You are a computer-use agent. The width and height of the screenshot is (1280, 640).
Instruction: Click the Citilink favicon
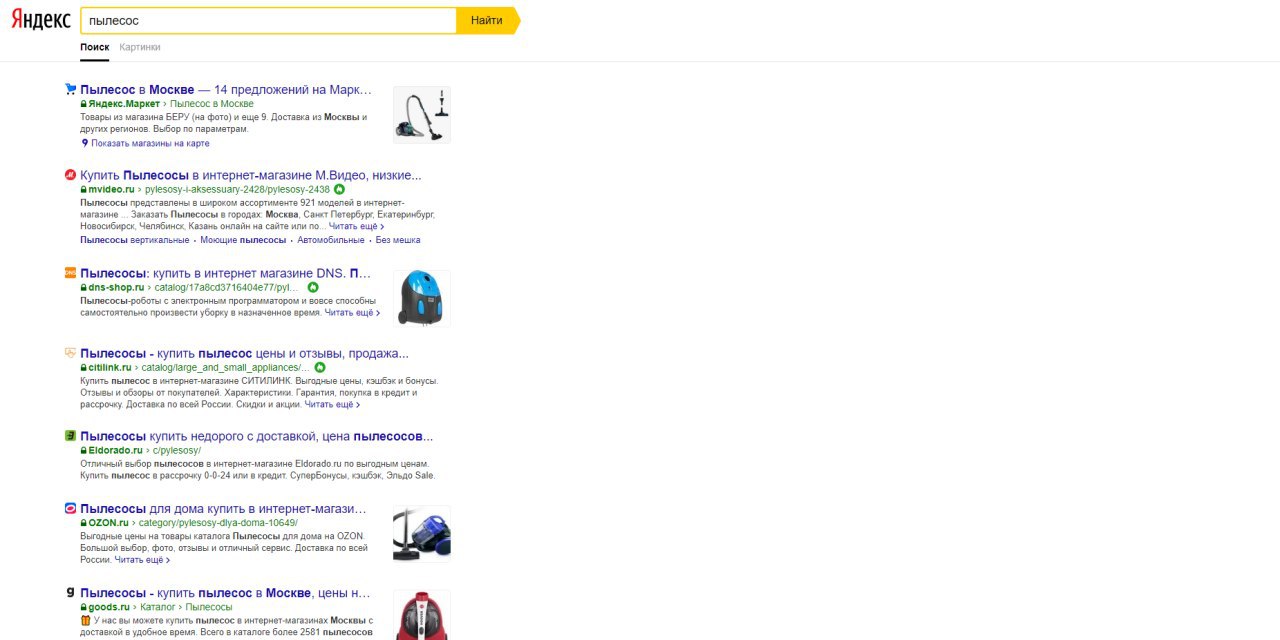[x=70, y=352]
